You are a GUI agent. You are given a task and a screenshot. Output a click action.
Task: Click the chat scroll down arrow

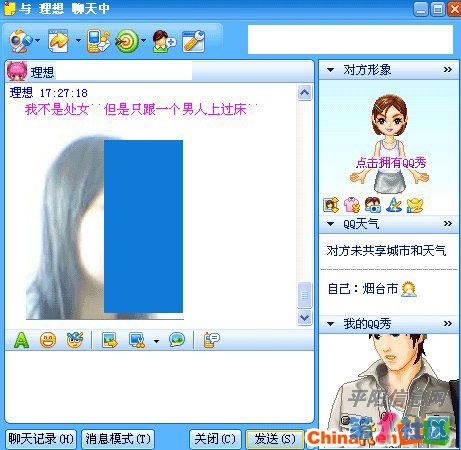pyautogui.click(x=304, y=317)
